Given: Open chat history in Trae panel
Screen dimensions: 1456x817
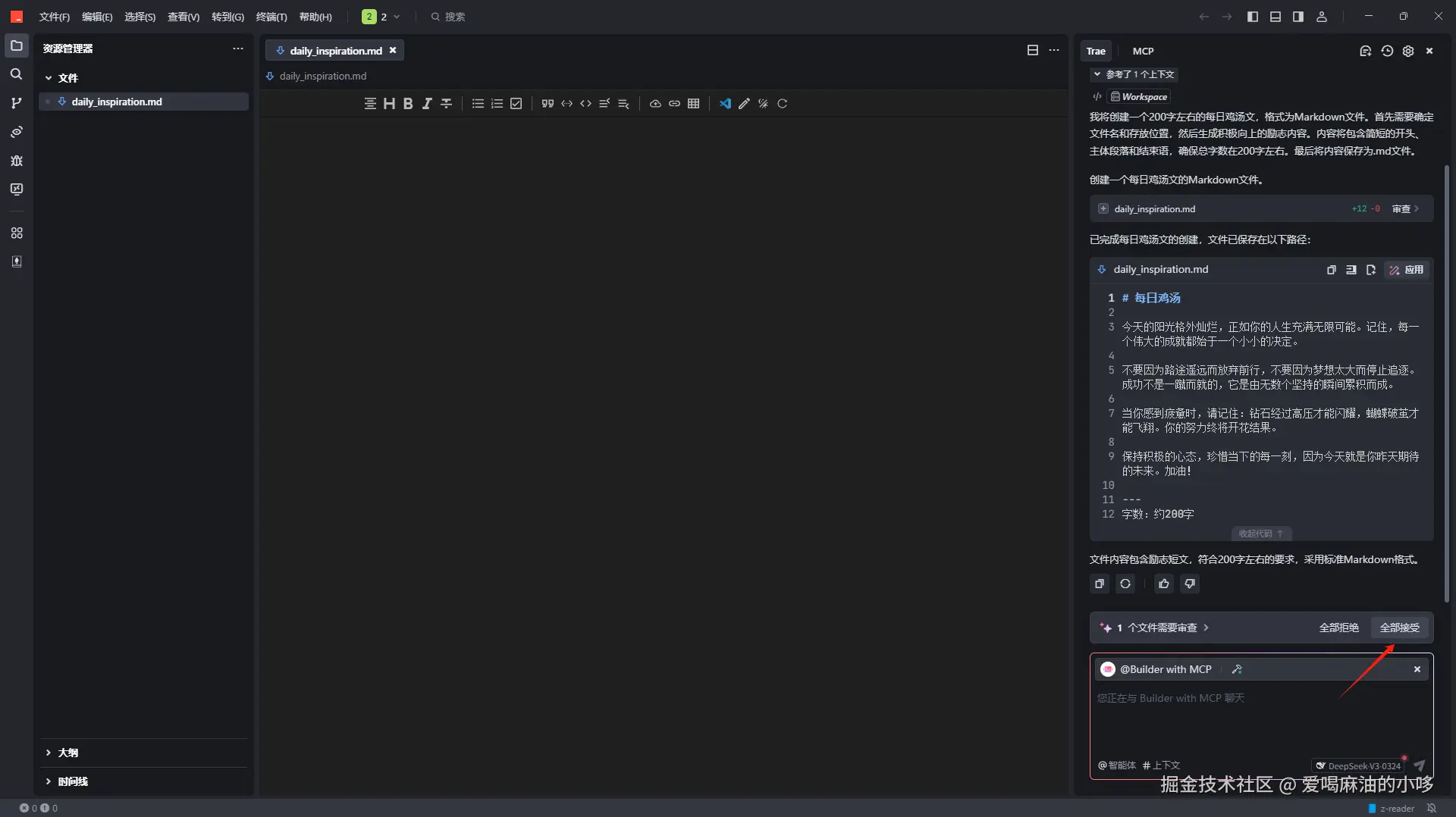Looking at the screenshot, I should pos(1387,51).
